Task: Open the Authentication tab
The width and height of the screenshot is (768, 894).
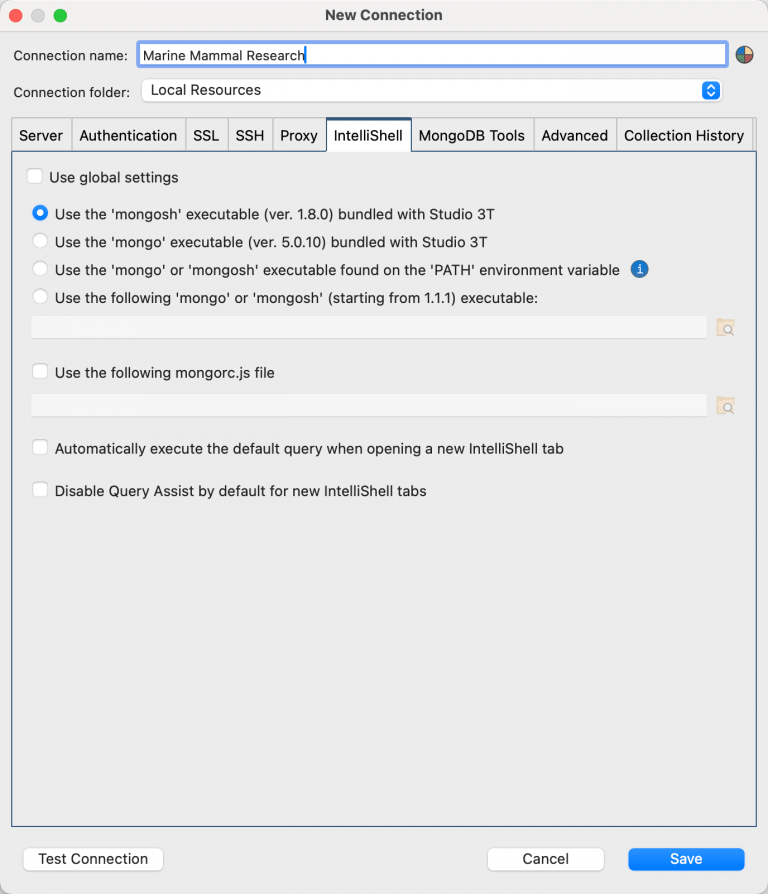Action: click(x=128, y=135)
